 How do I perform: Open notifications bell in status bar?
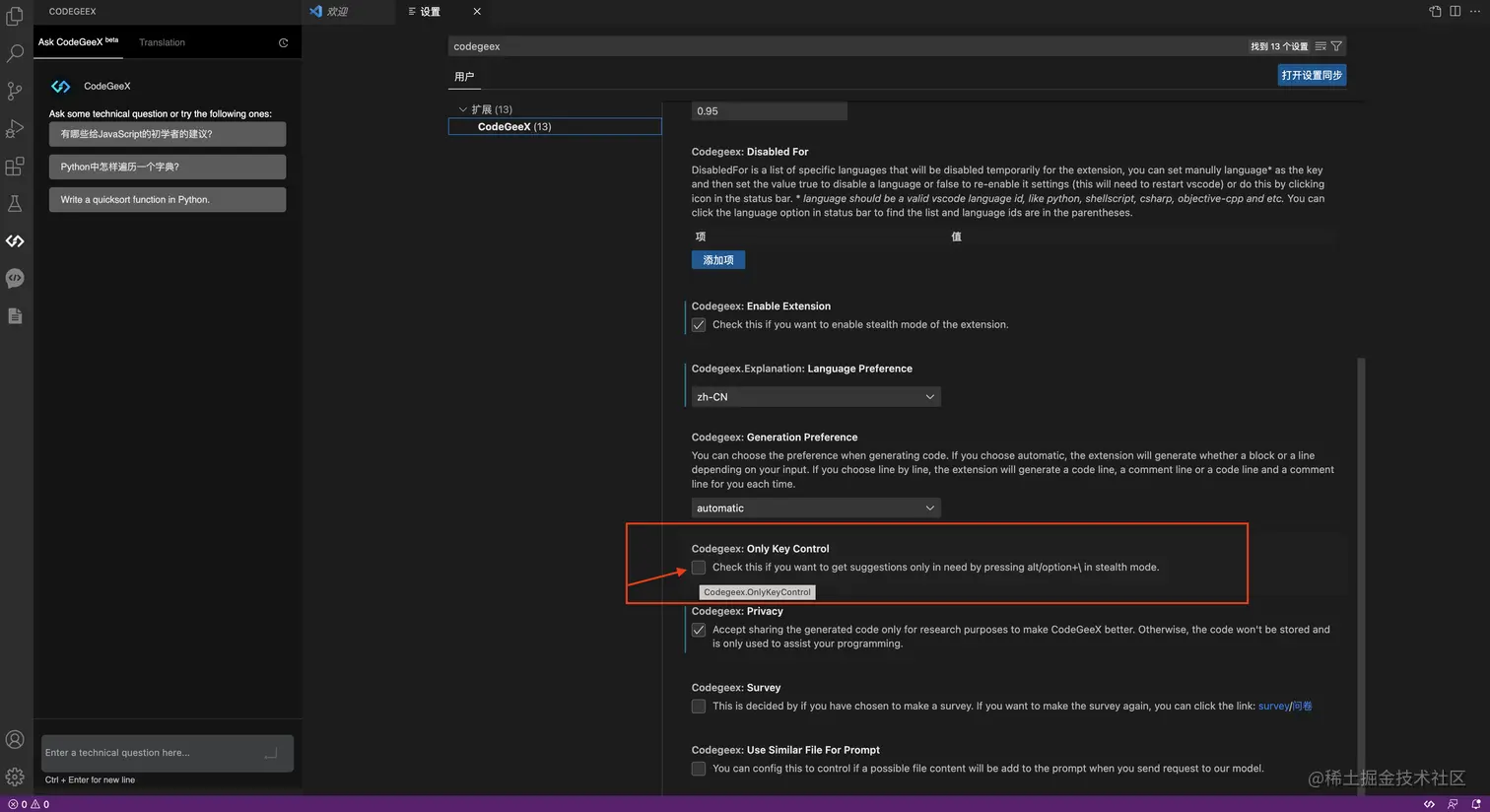[x=1475, y=804]
